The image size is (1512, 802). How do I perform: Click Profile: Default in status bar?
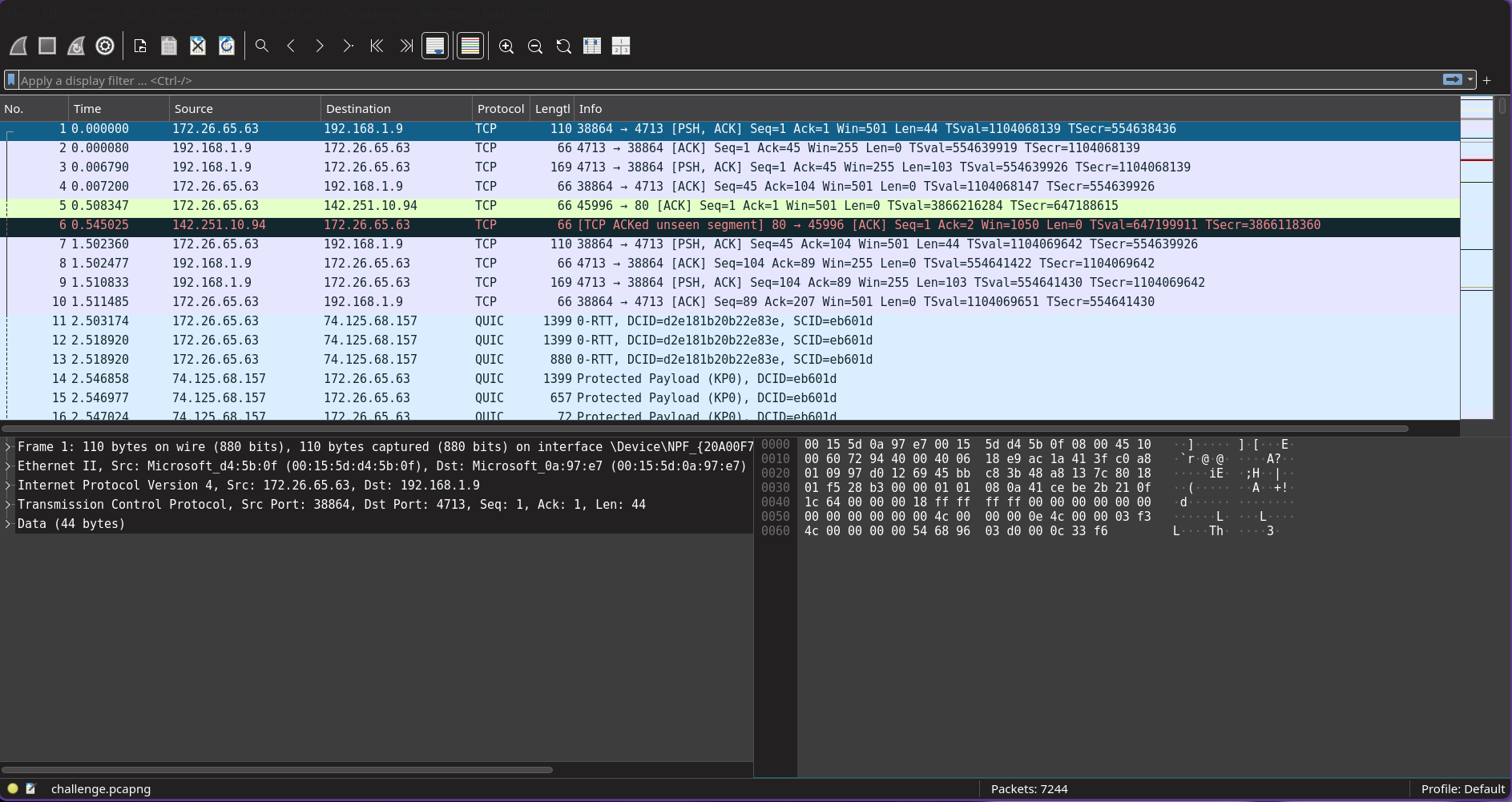coord(1462,789)
